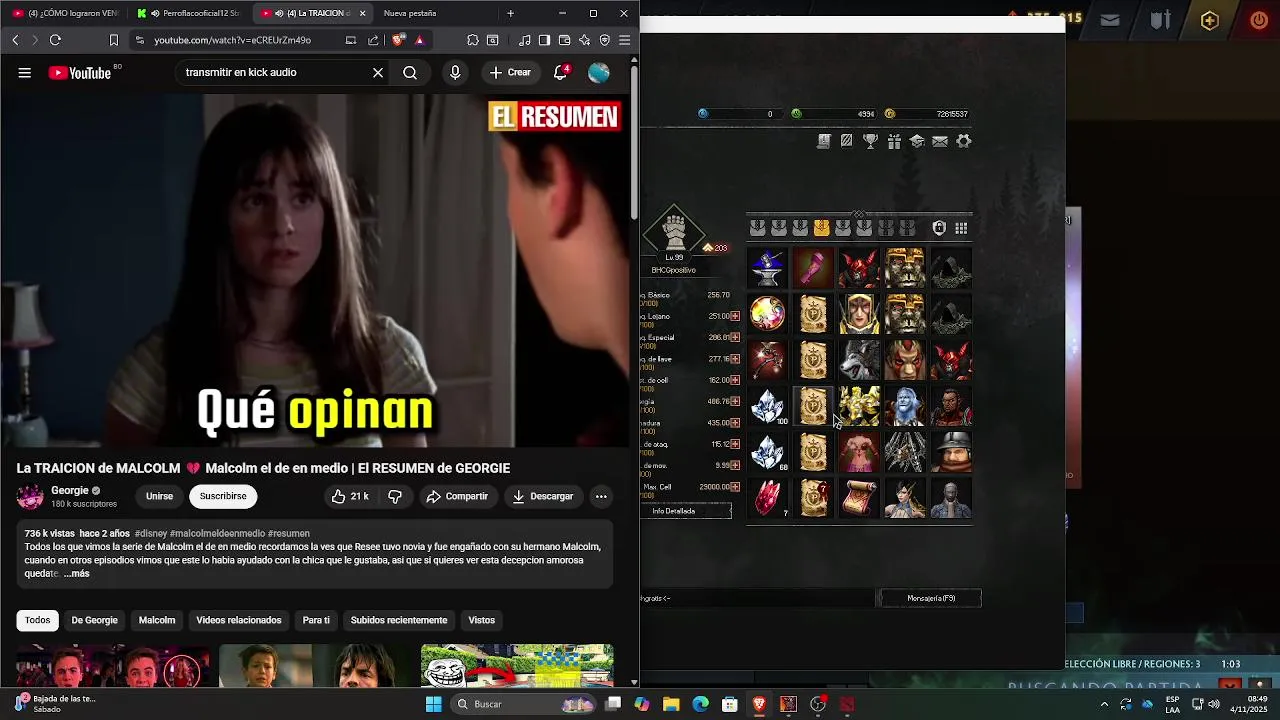
Task: Click the Descargar download button
Action: [543, 496]
